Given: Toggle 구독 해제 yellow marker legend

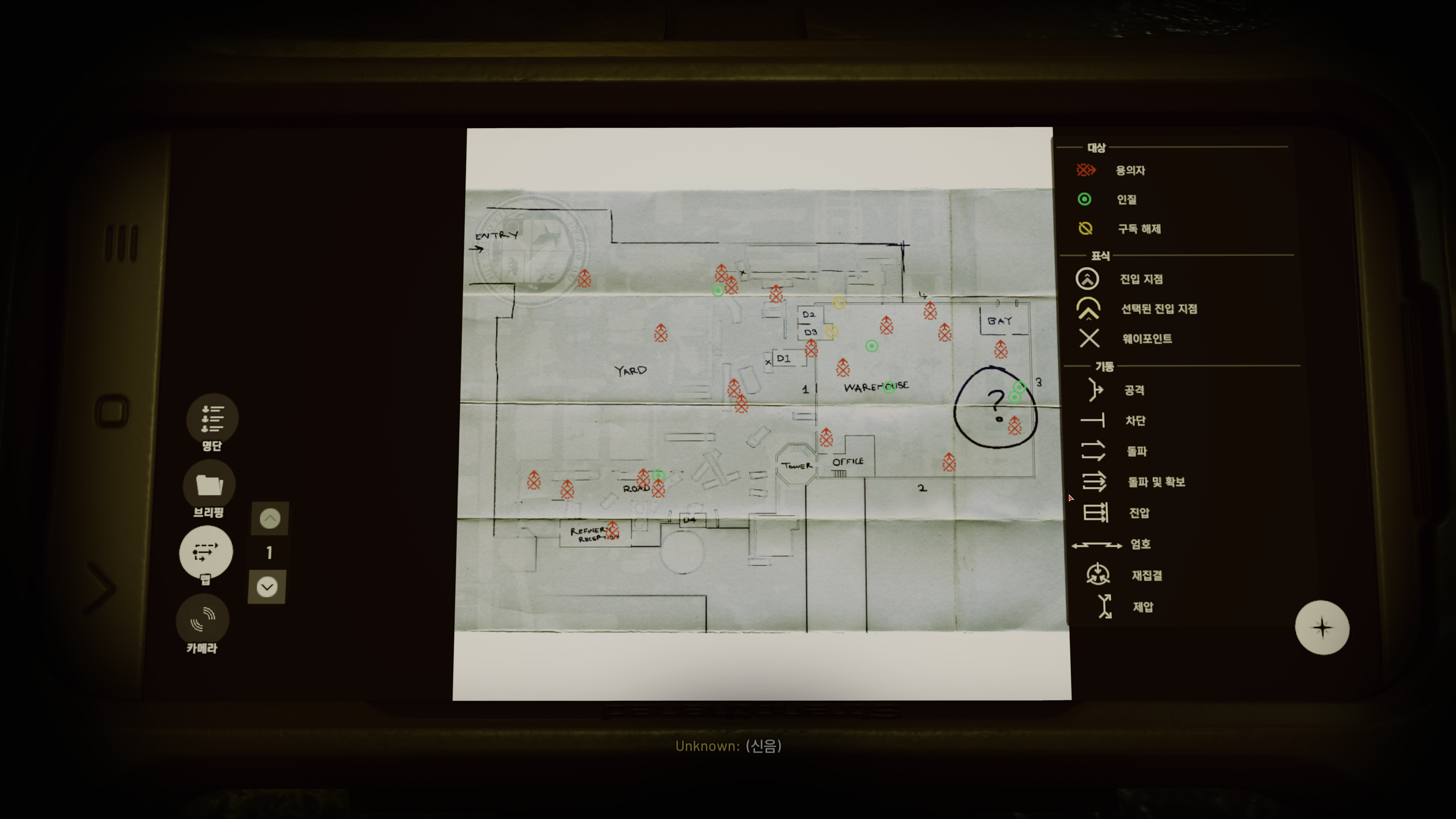Looking at the screenshot, I should (1085, 228).
